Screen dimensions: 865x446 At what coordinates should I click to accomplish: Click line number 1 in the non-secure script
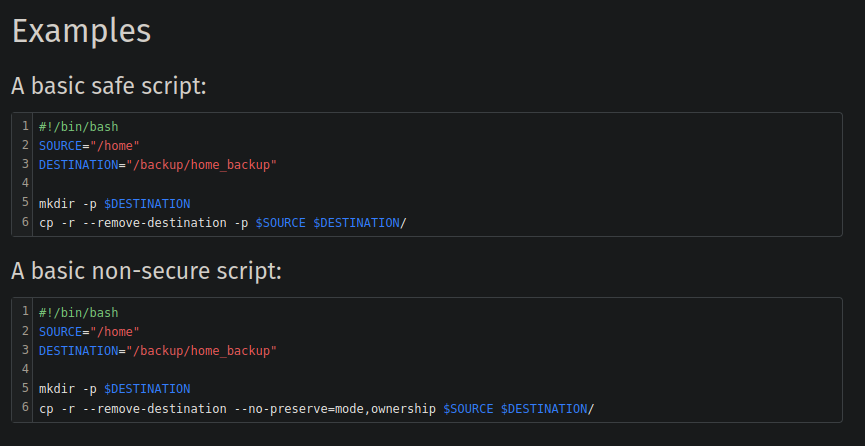(x=25, y=313)
